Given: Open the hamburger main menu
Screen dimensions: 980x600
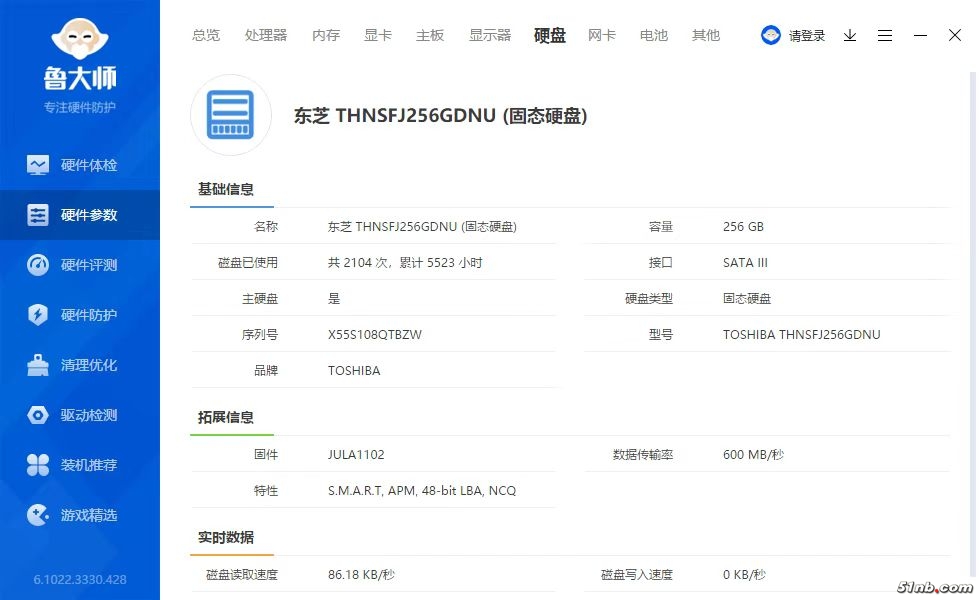Looking at the screenshot, I should (x=885, y=35).
